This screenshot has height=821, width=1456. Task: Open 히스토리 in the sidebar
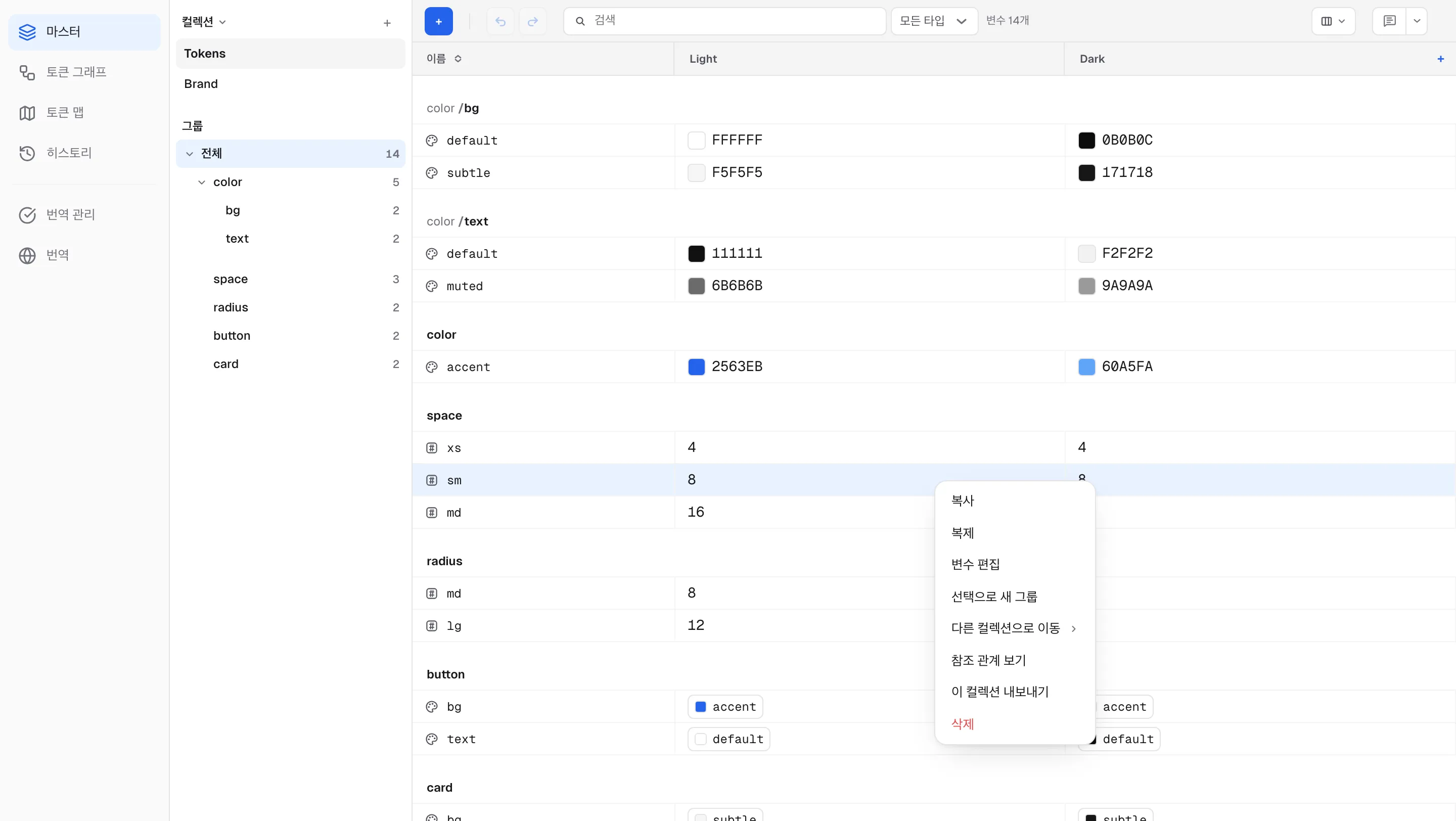84,153
